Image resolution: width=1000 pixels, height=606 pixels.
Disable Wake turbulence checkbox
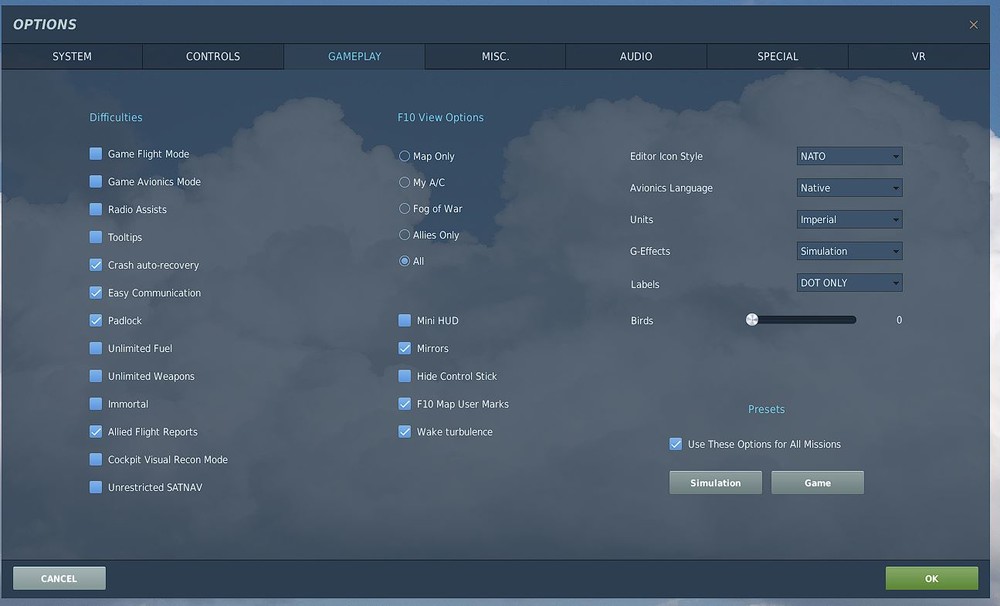click(x=404, y=431)
